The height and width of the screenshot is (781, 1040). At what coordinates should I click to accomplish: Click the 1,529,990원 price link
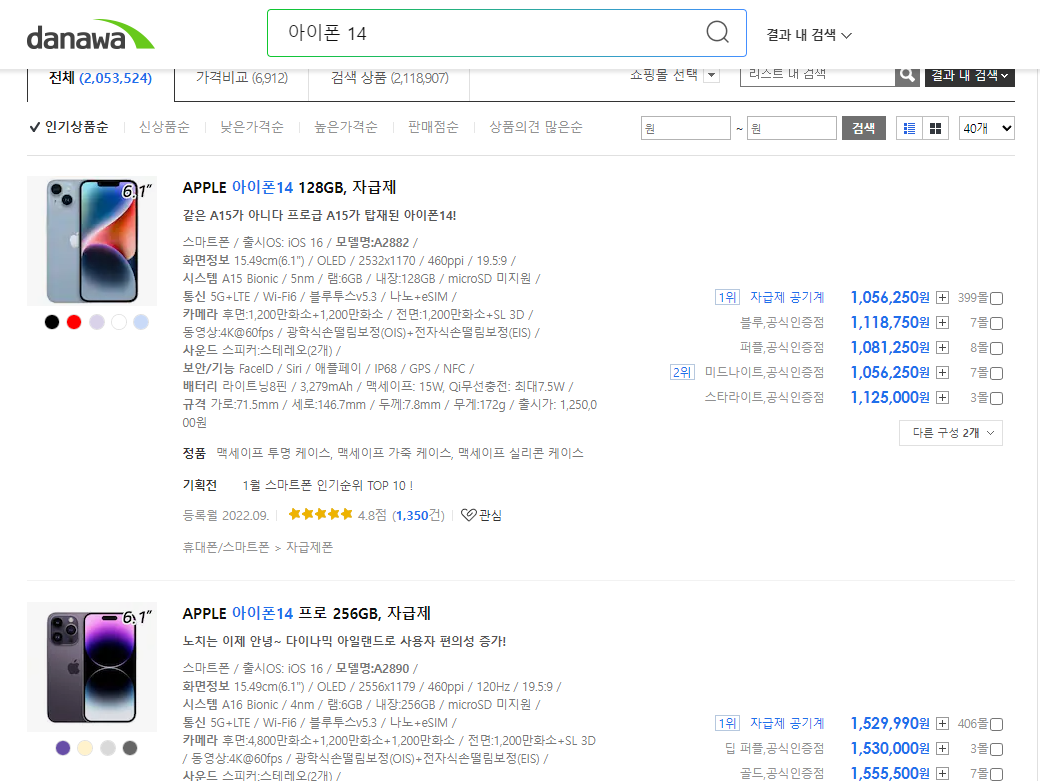(890, 723)
